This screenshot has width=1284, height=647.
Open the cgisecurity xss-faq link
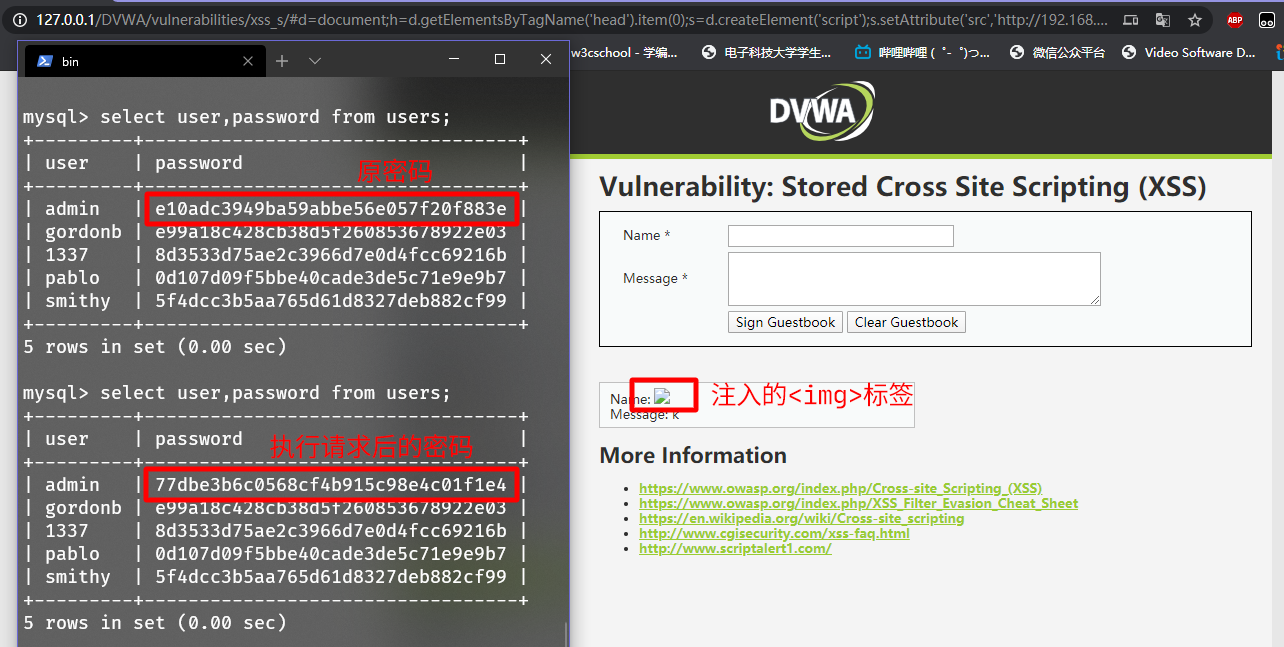click(x=774, y=533)
